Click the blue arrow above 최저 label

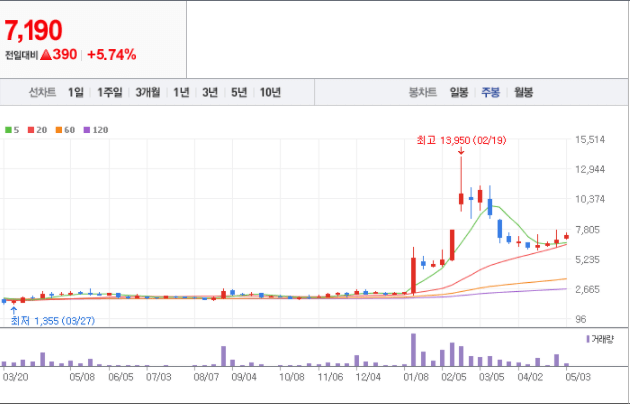(x=14, y=310)
